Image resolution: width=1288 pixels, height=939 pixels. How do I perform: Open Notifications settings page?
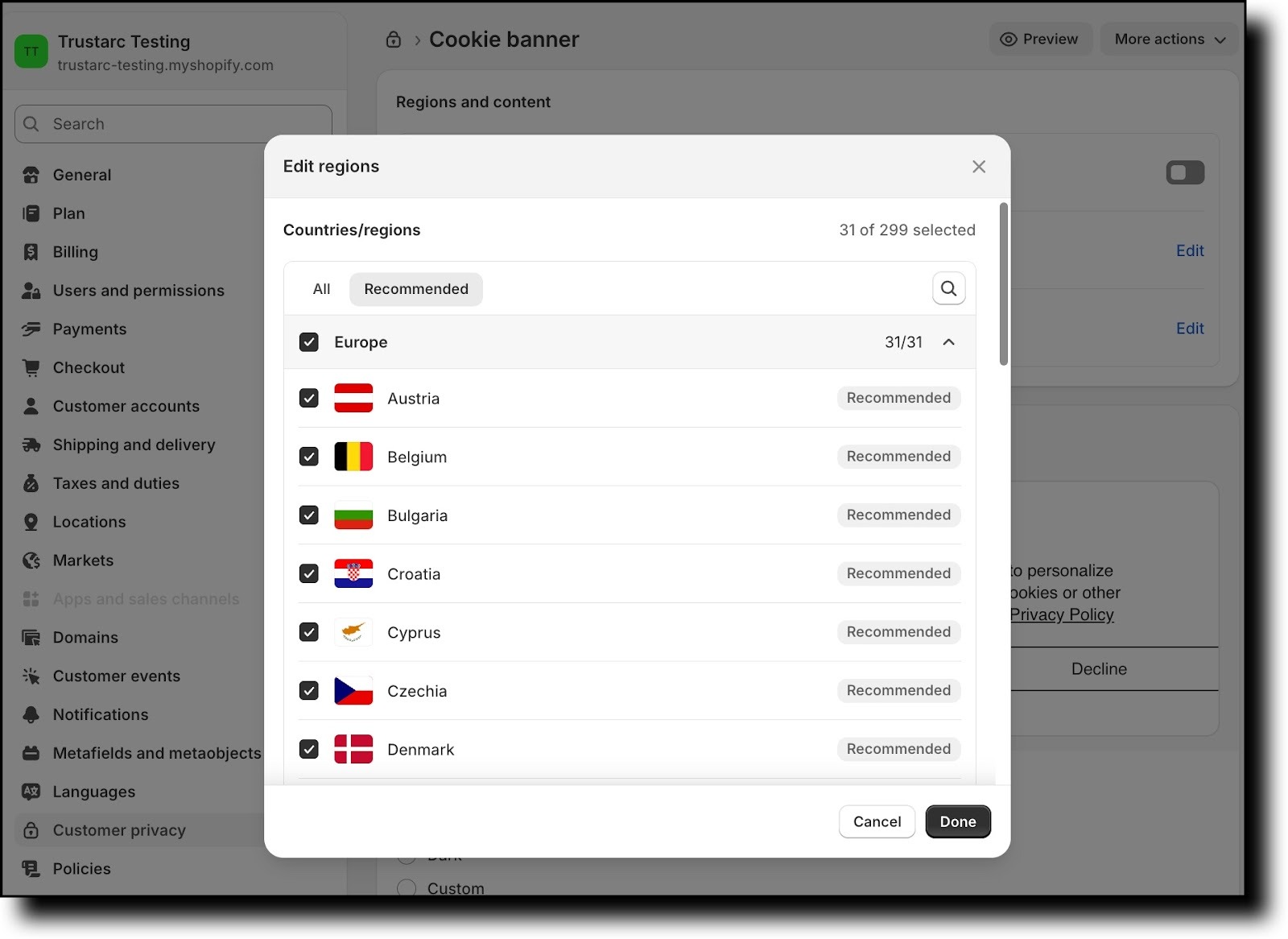pyautogui.click(x=101, y=714)
